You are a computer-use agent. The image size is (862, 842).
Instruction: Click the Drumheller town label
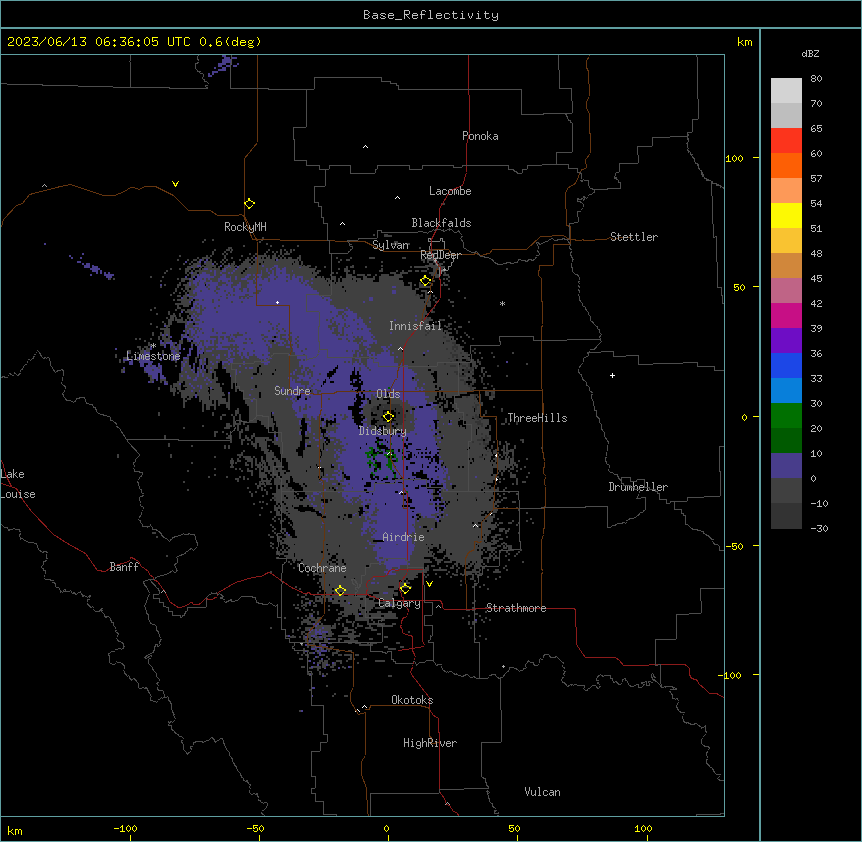638,487
